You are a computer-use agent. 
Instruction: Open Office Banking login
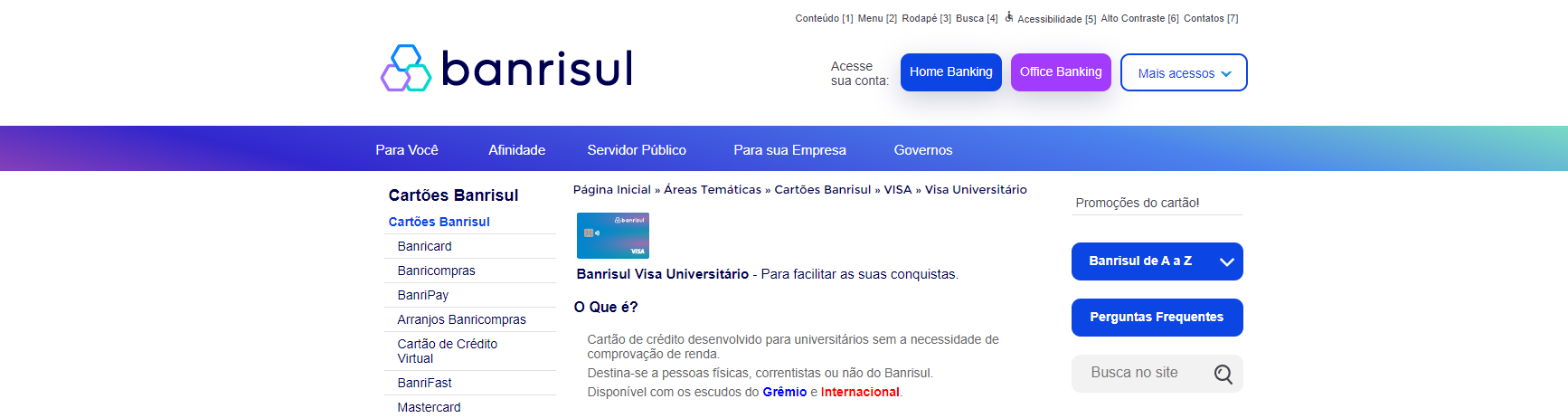click(1060, 72)
